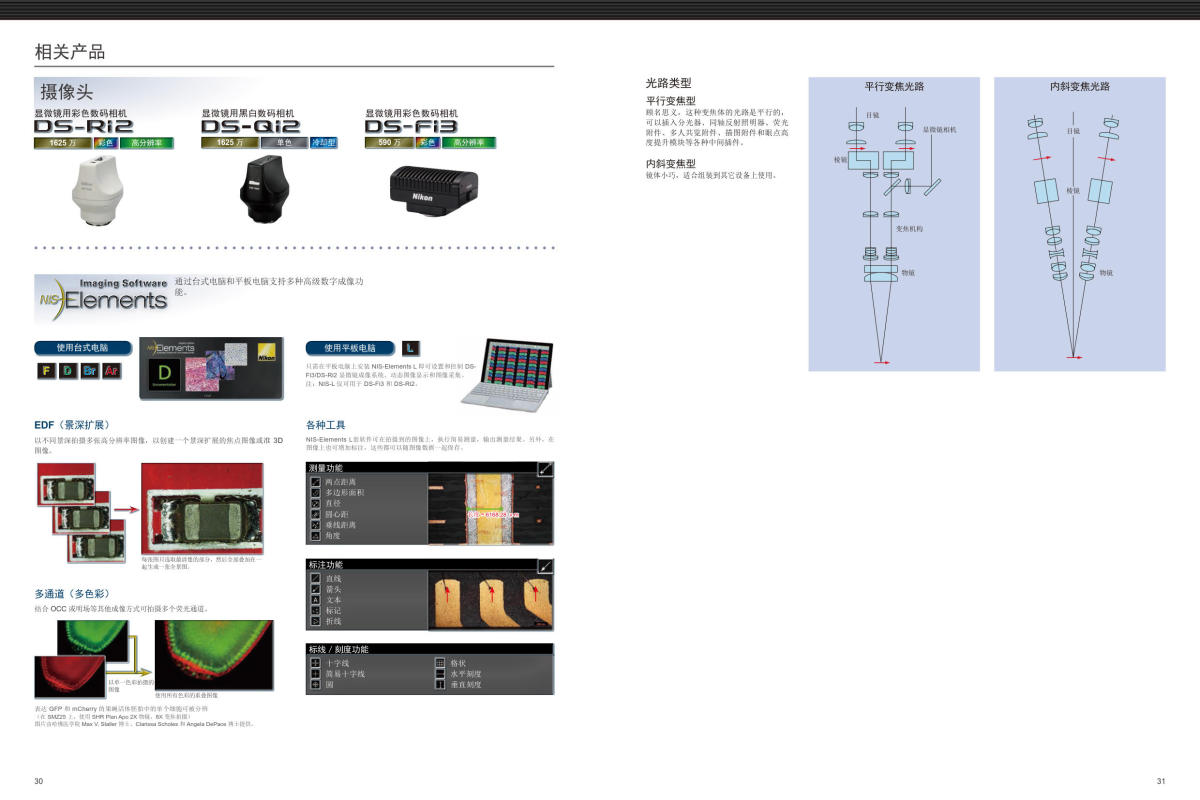Click the 摄像头 section heading

click(x=66, y=92)
